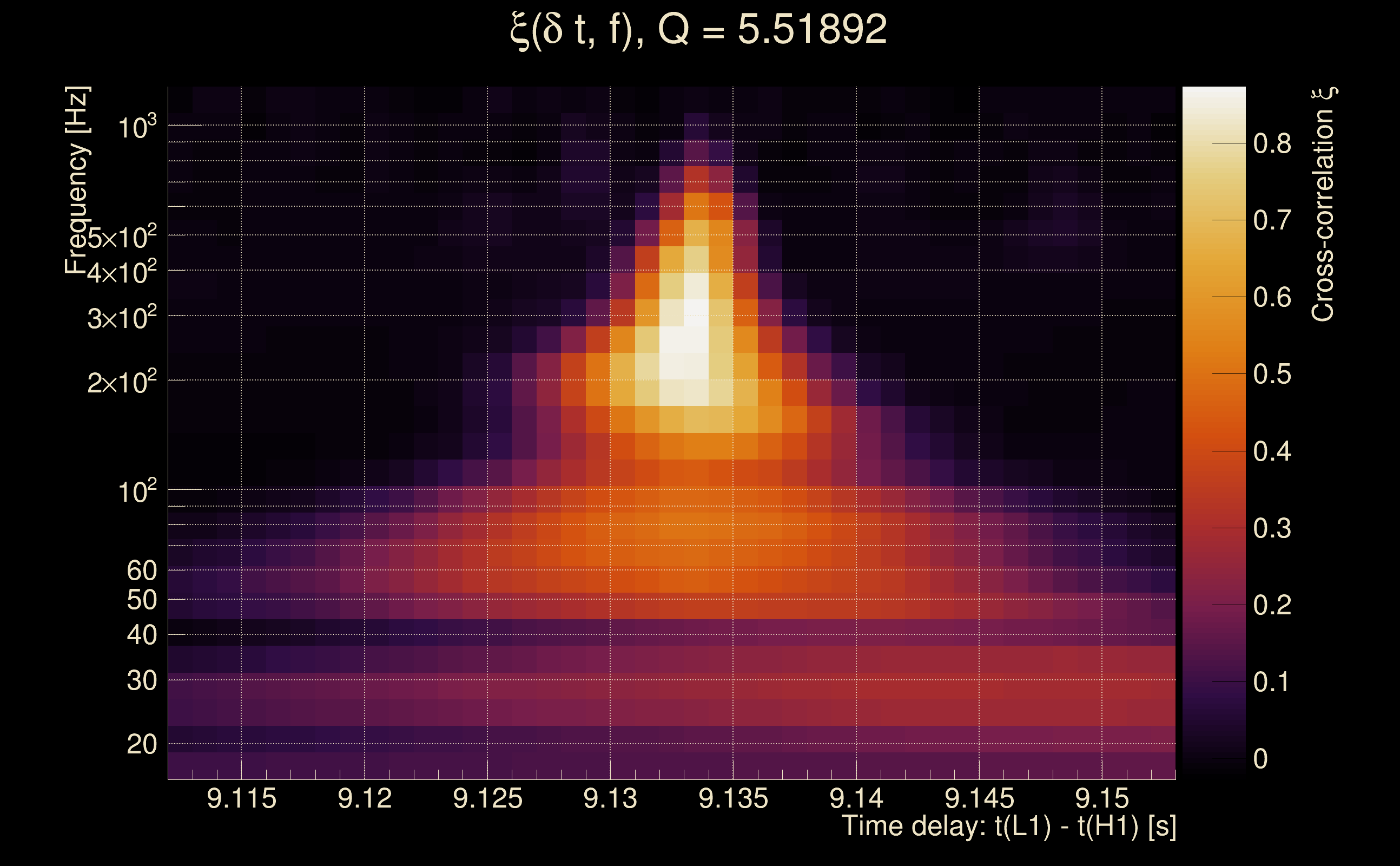Click the 20 Hz tick label

(141, 745)
